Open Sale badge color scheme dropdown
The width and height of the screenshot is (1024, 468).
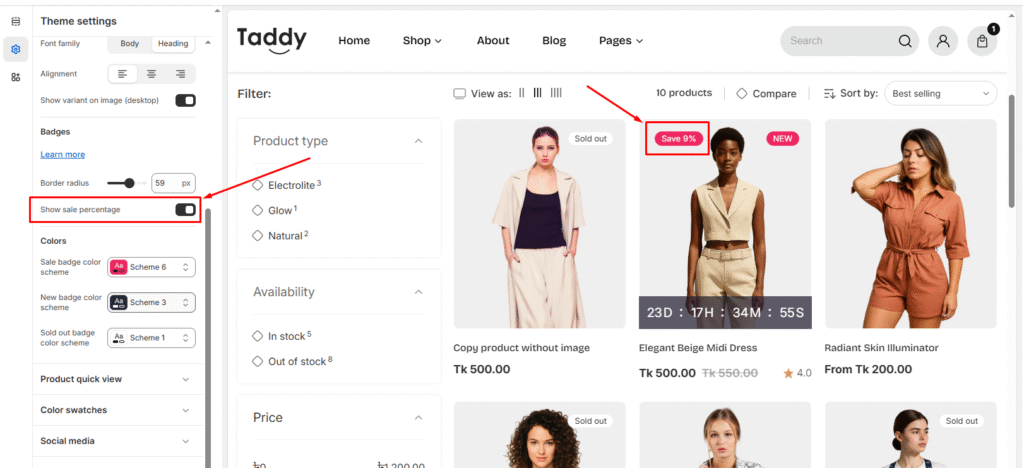(151, 267)
